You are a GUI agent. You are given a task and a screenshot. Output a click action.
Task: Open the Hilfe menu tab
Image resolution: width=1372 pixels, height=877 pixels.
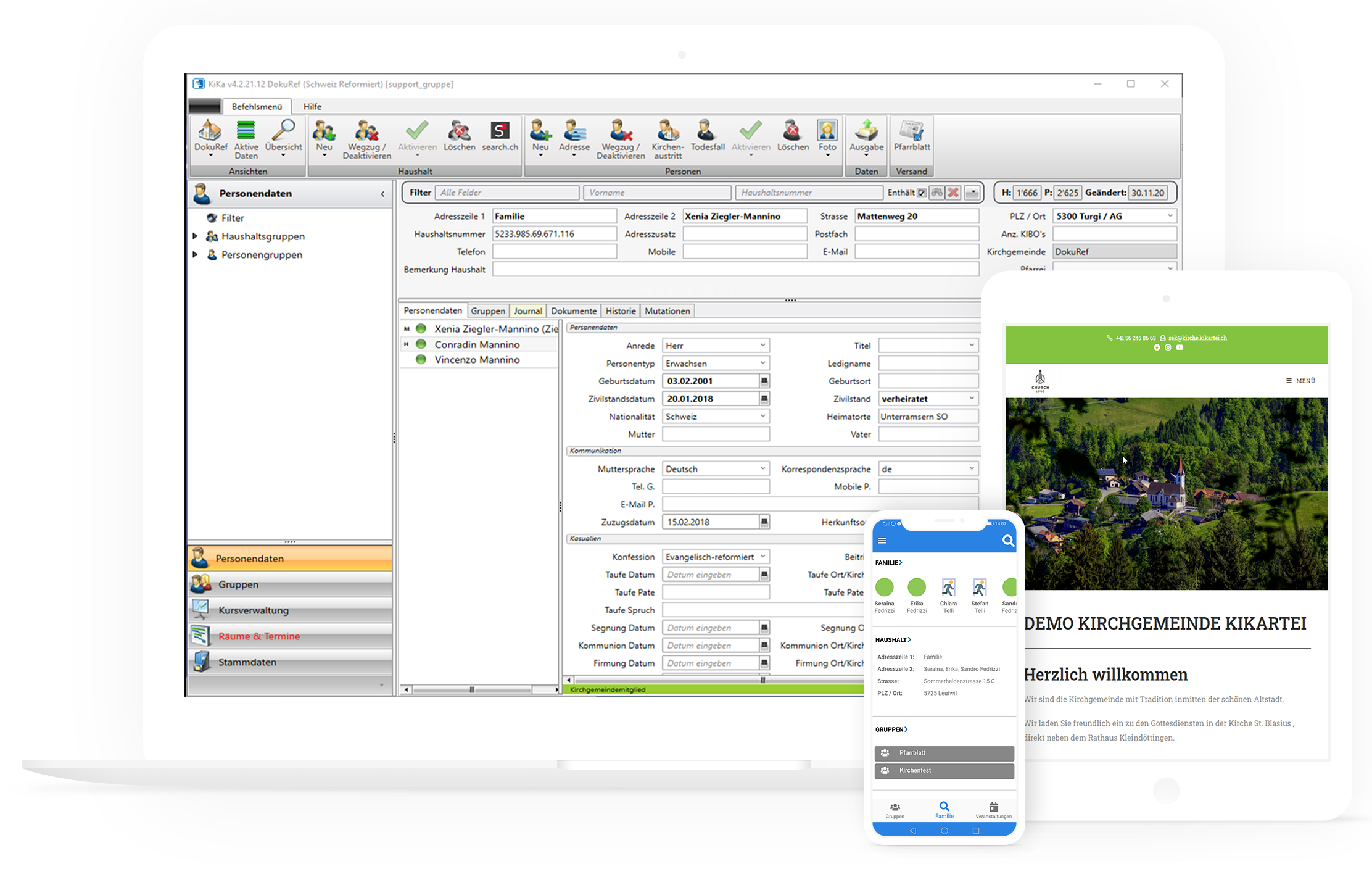pos(312,107)
